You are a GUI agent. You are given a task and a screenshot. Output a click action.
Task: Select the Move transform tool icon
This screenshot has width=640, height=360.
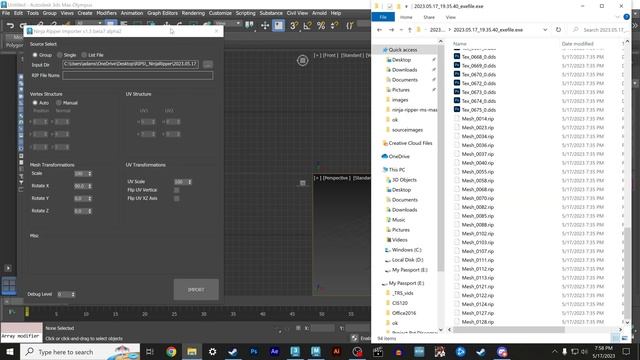265,26
